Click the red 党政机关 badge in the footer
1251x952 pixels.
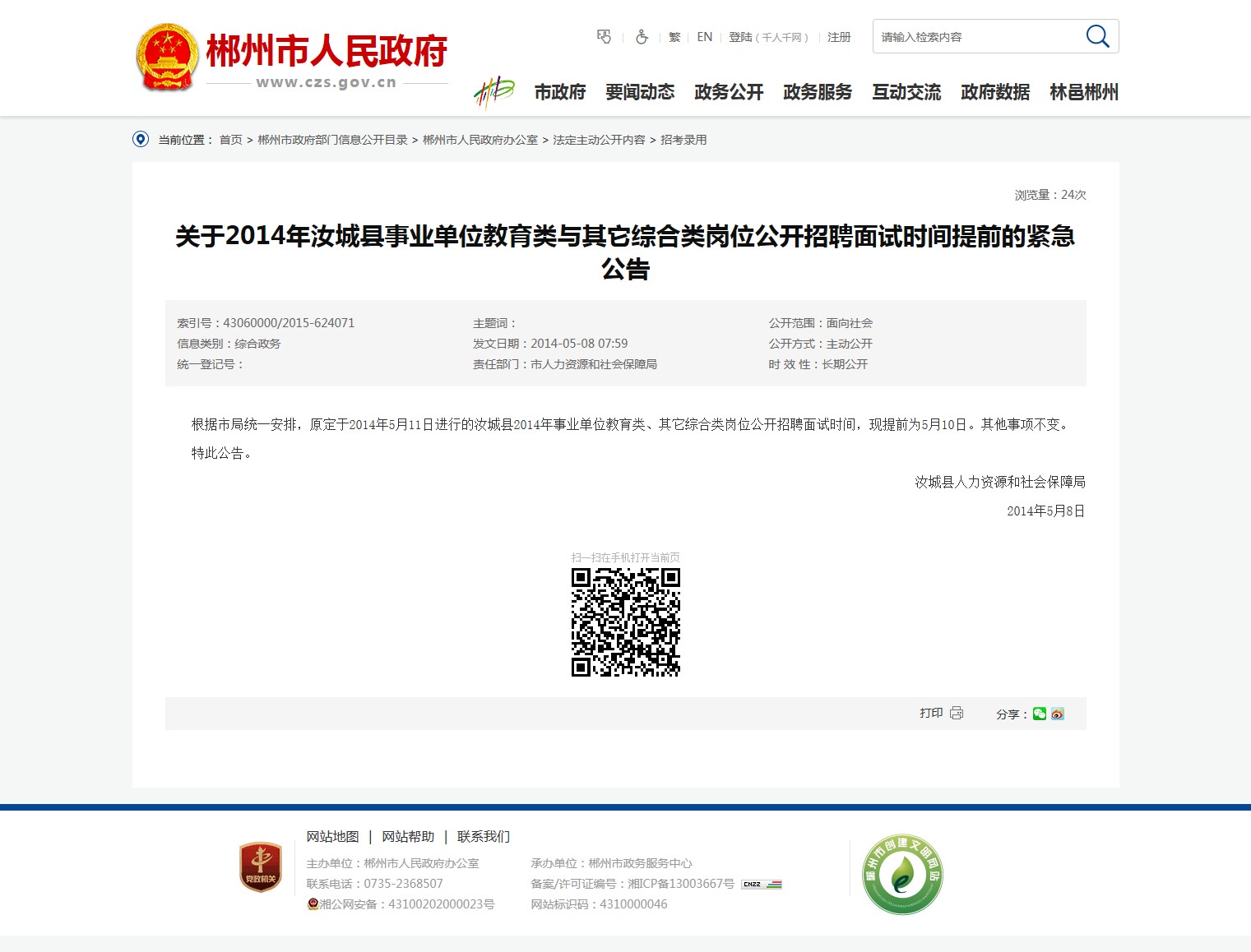point(260,867)
